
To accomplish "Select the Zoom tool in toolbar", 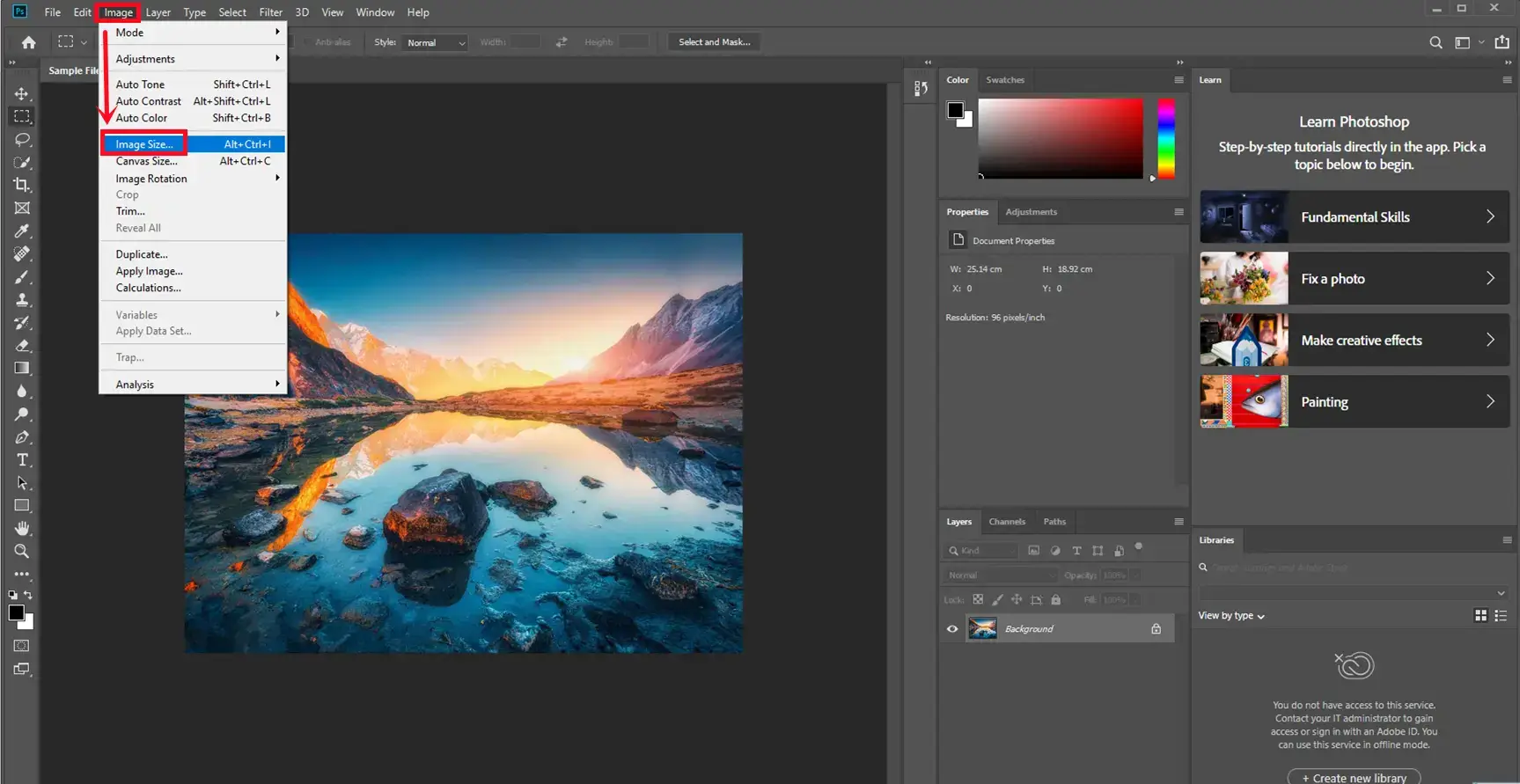I will [22, 551].
